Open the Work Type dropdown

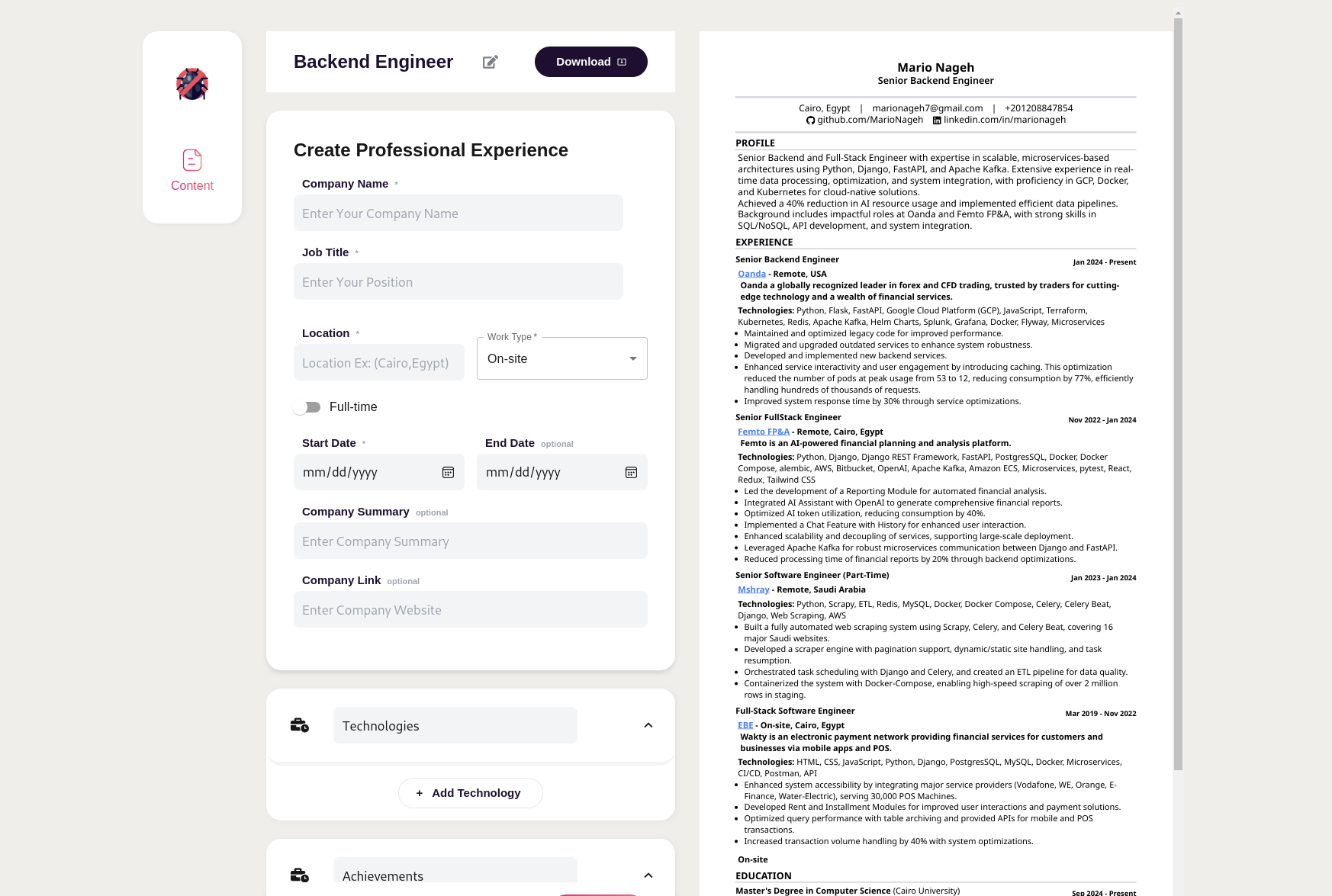click(562, 358)
